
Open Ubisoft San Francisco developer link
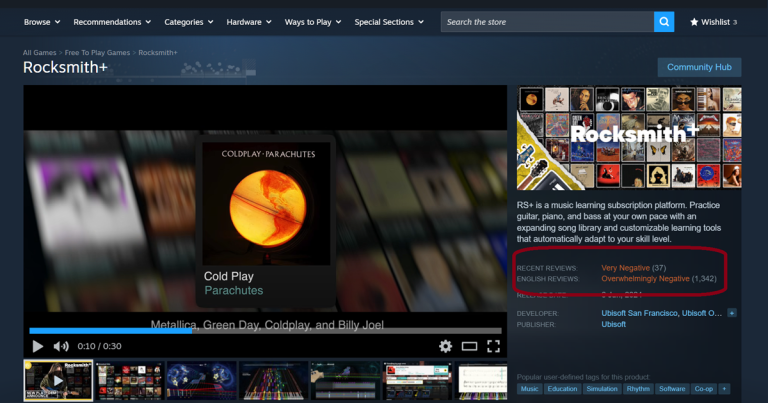pos(639,313)
